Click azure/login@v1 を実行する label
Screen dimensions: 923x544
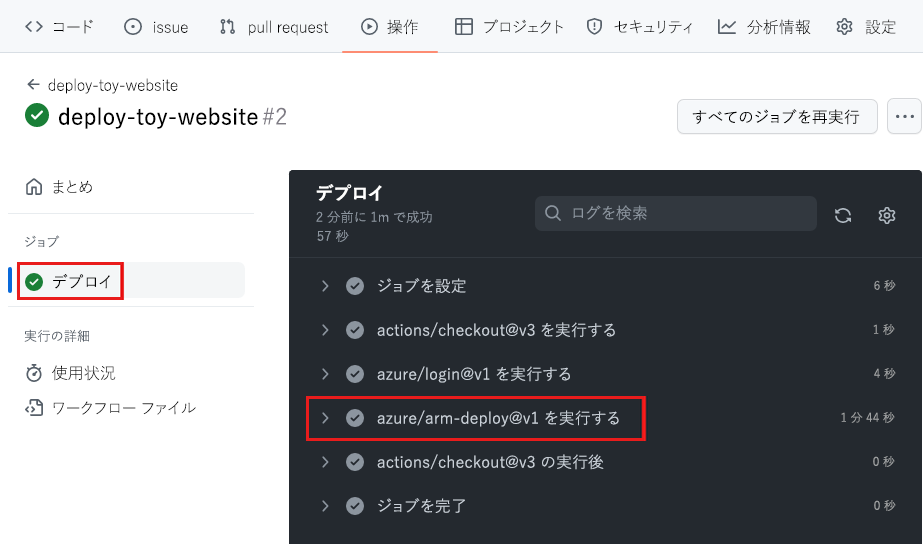tap(474, 373)
